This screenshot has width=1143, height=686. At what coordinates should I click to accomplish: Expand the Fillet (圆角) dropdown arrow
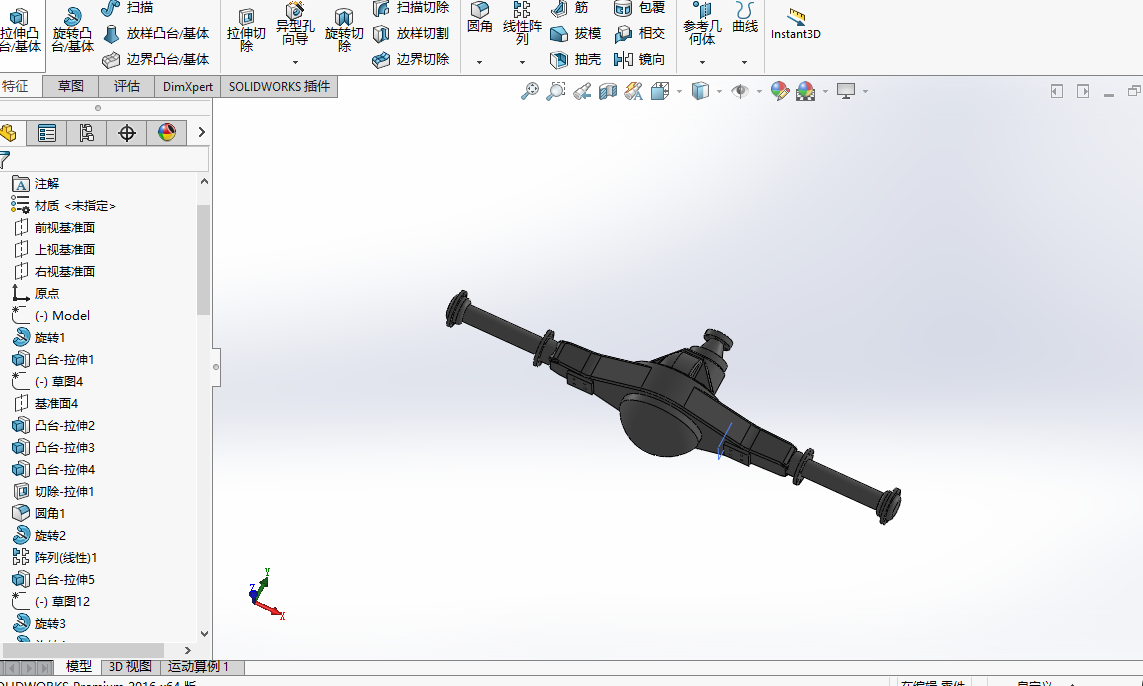pos(480,62)
